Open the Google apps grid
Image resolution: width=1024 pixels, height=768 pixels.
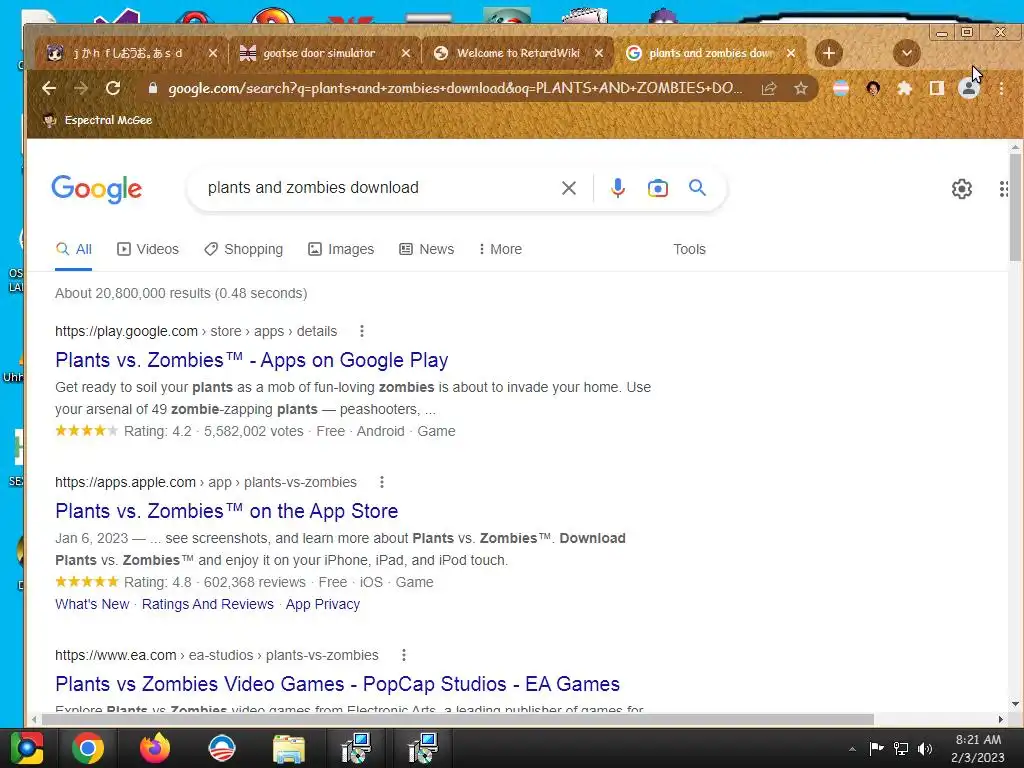[x=1004, y=189]
